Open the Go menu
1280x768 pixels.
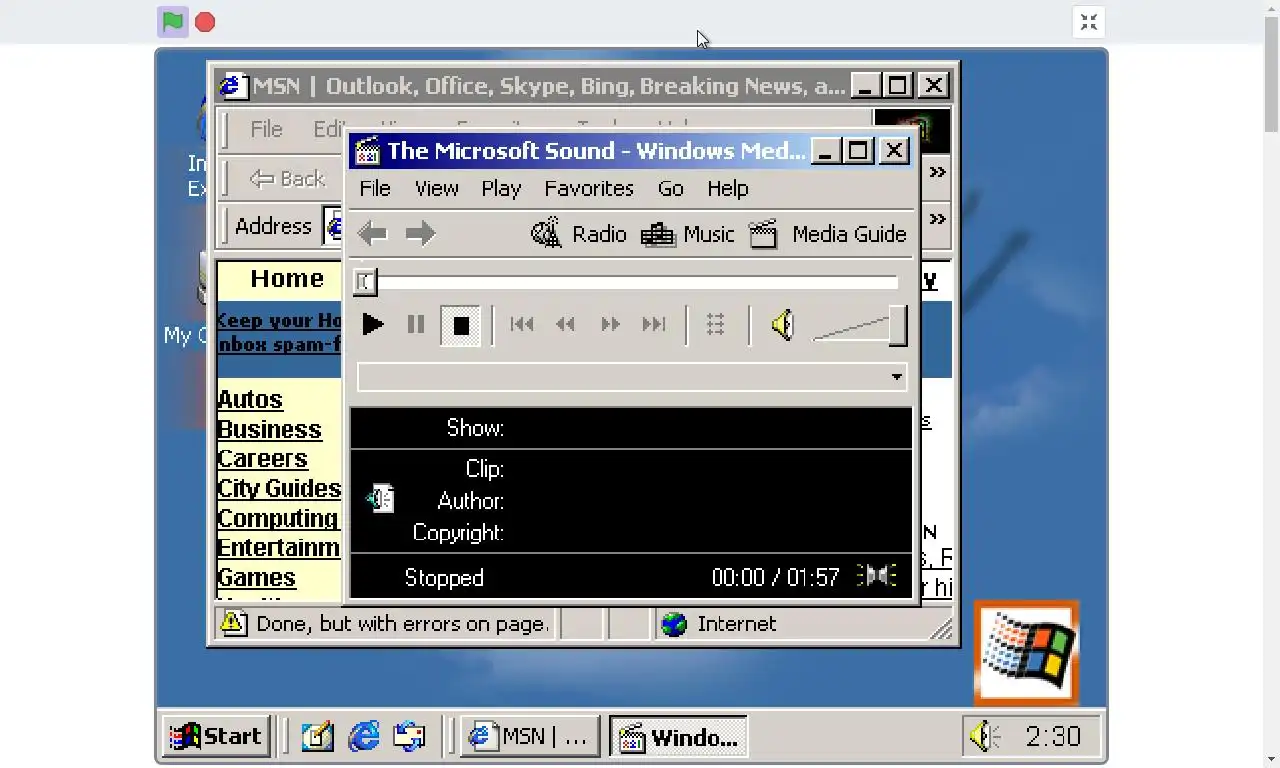tap(671, 188)
